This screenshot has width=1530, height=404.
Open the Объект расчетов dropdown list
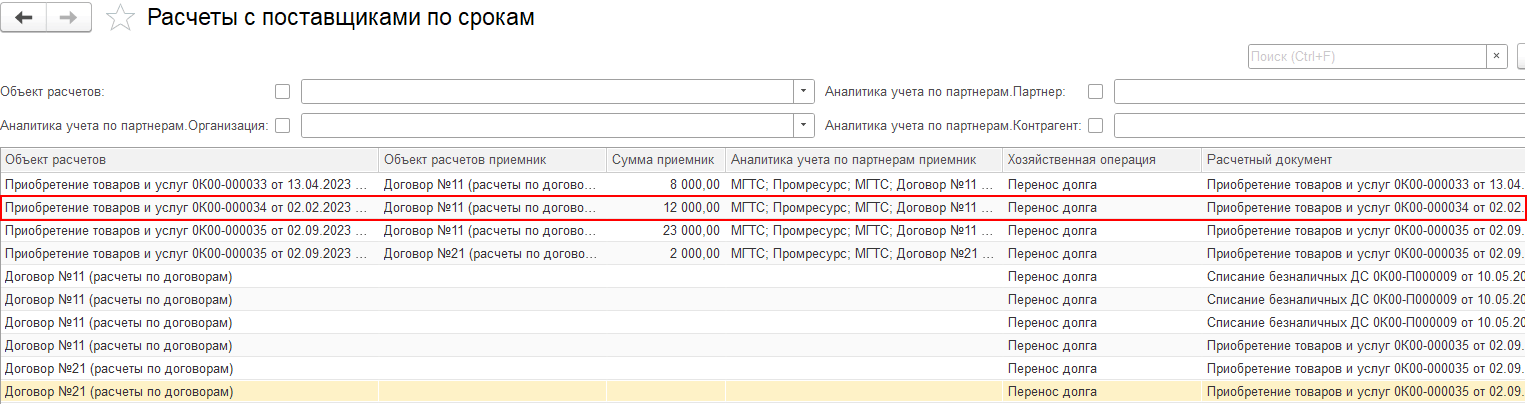click(x=804, y=92)
